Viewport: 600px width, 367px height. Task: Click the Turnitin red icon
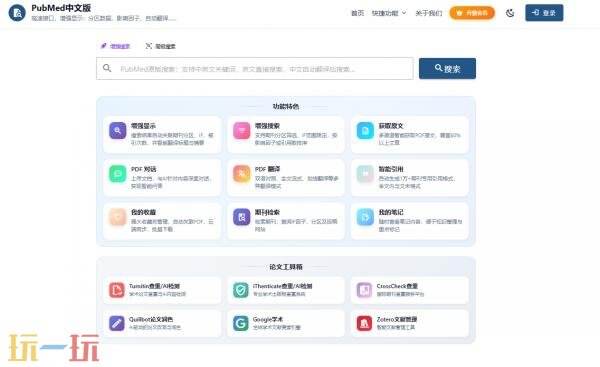(116, 290)
